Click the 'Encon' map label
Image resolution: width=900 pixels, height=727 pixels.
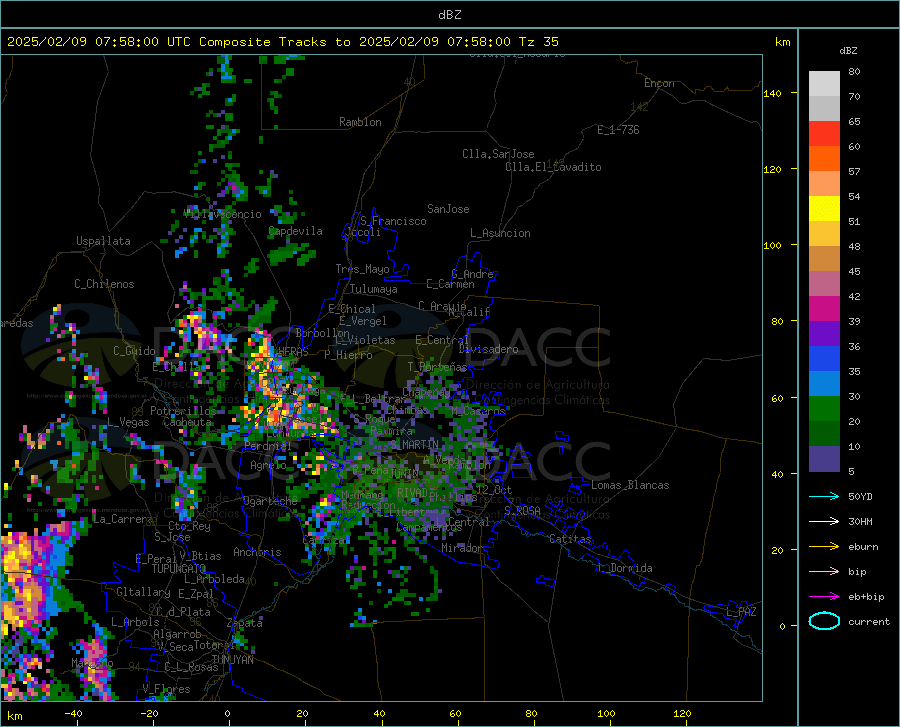[659, 83]
